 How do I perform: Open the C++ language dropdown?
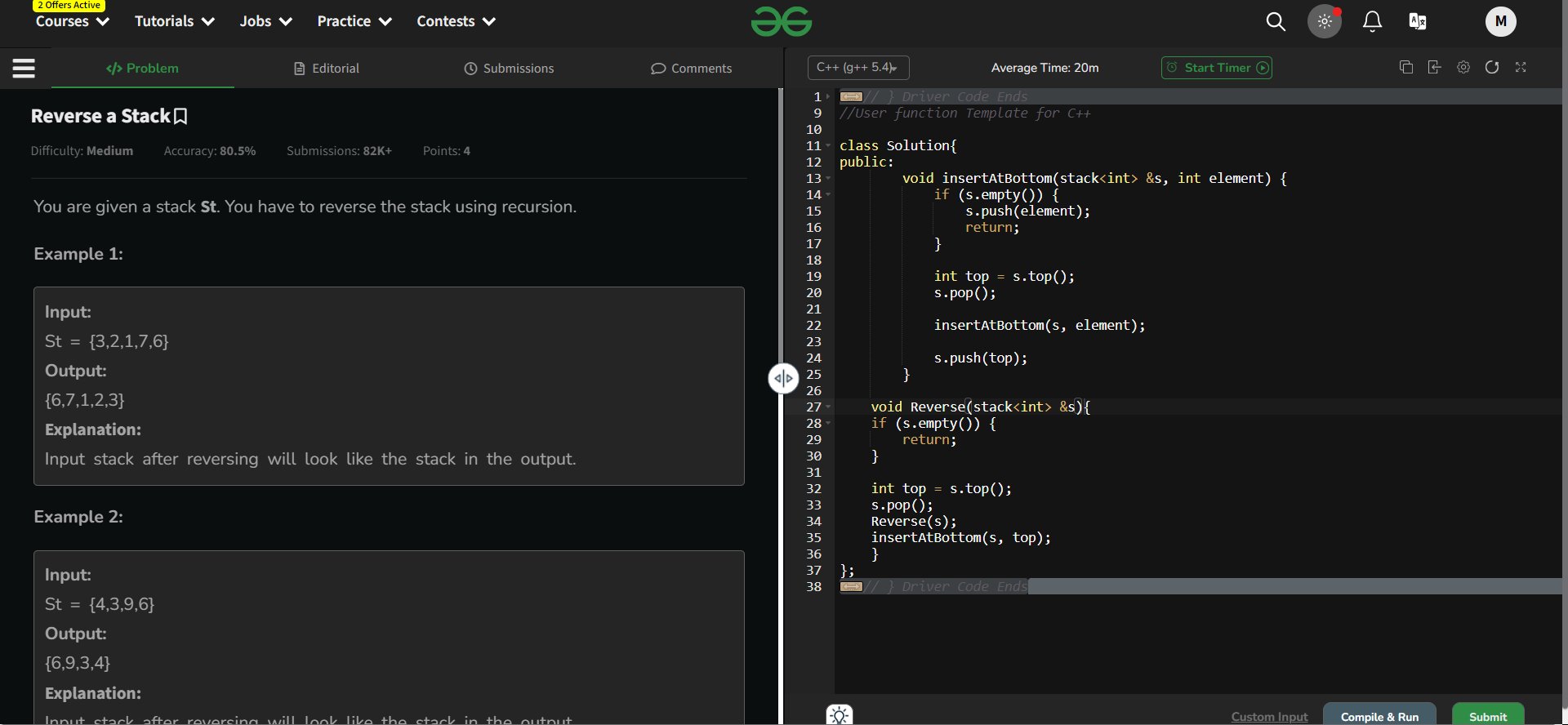[x=857, y=68]
